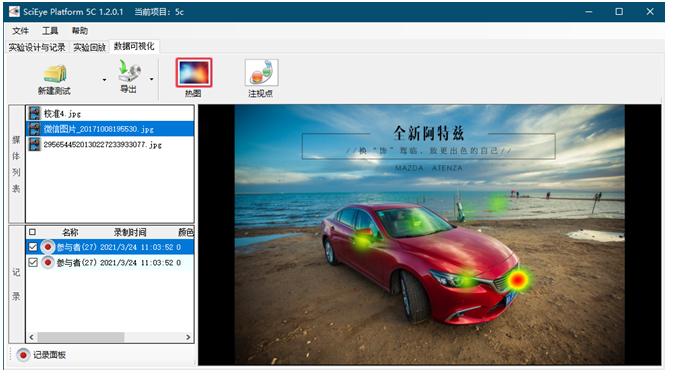Image resolution: width=673 pixels, height=375 pixels.
Task: Expand the 导出 dropdown arrow
Action: tap(152, 79)
